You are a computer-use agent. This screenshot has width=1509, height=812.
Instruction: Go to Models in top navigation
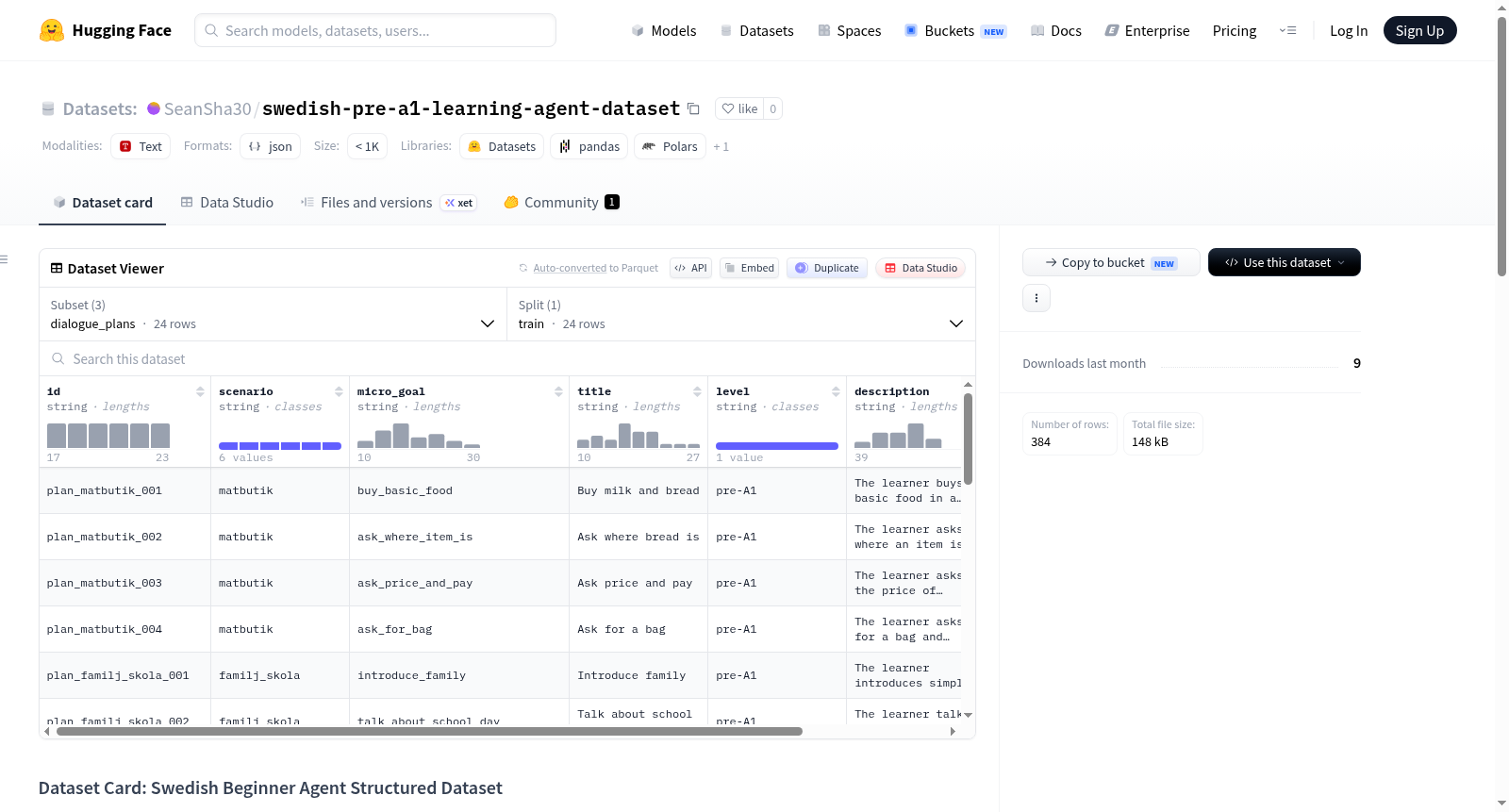click(664, 30)
